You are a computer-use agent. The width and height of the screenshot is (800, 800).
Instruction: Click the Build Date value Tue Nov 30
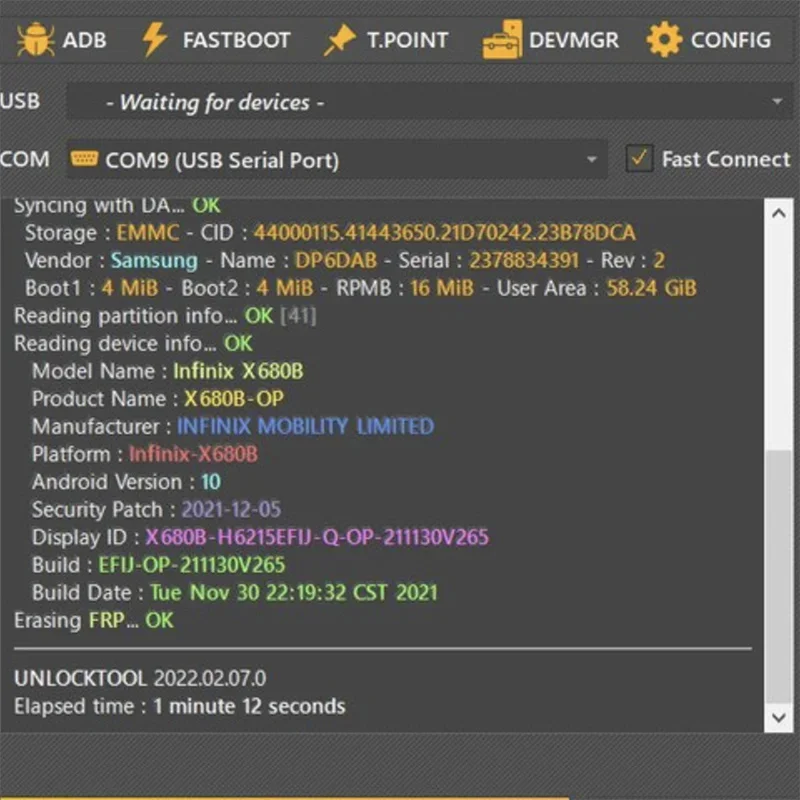[205, 593]
